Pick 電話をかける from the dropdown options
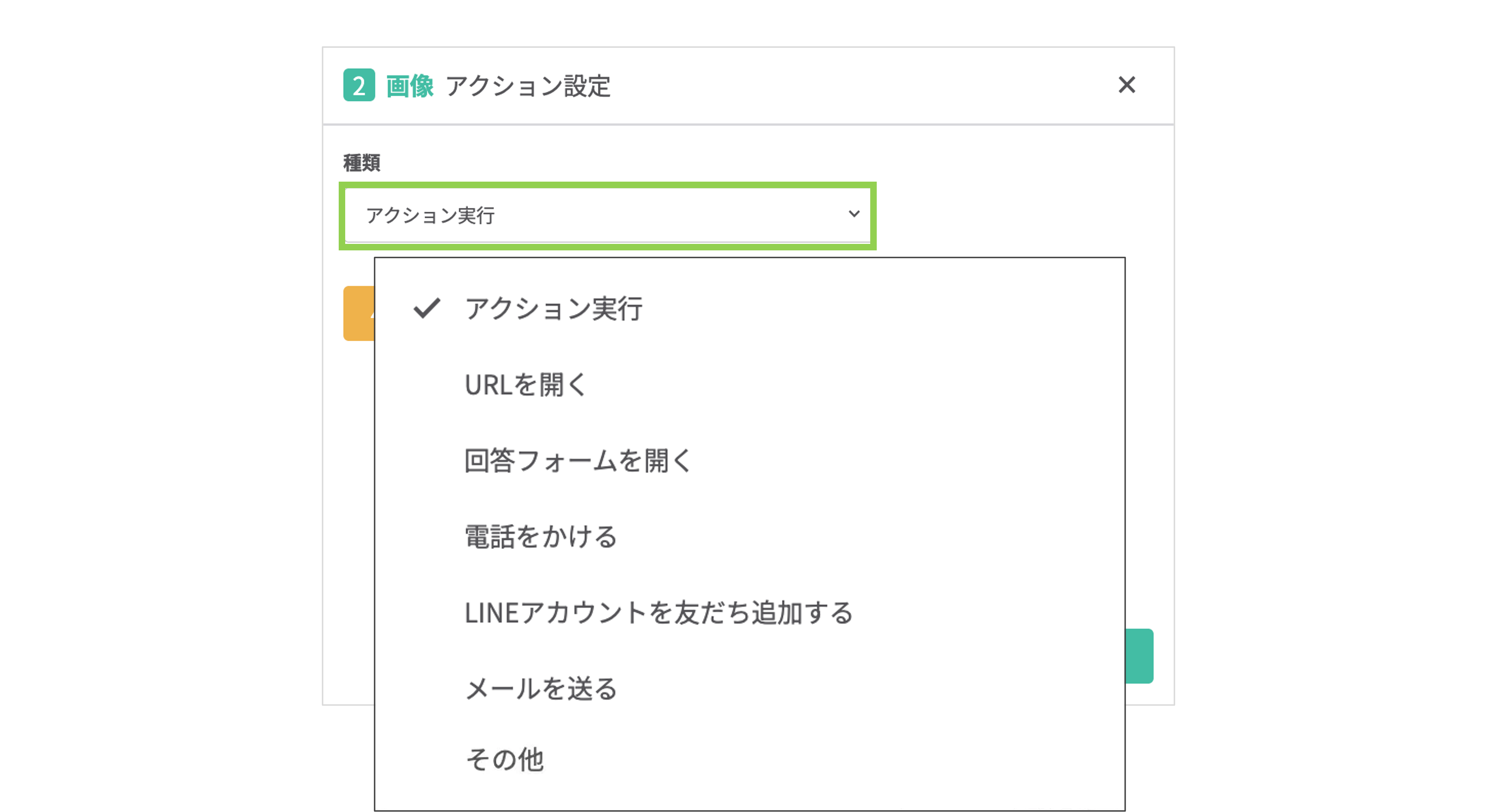This screenshot has width=1497, height=812. click(540, 537)
